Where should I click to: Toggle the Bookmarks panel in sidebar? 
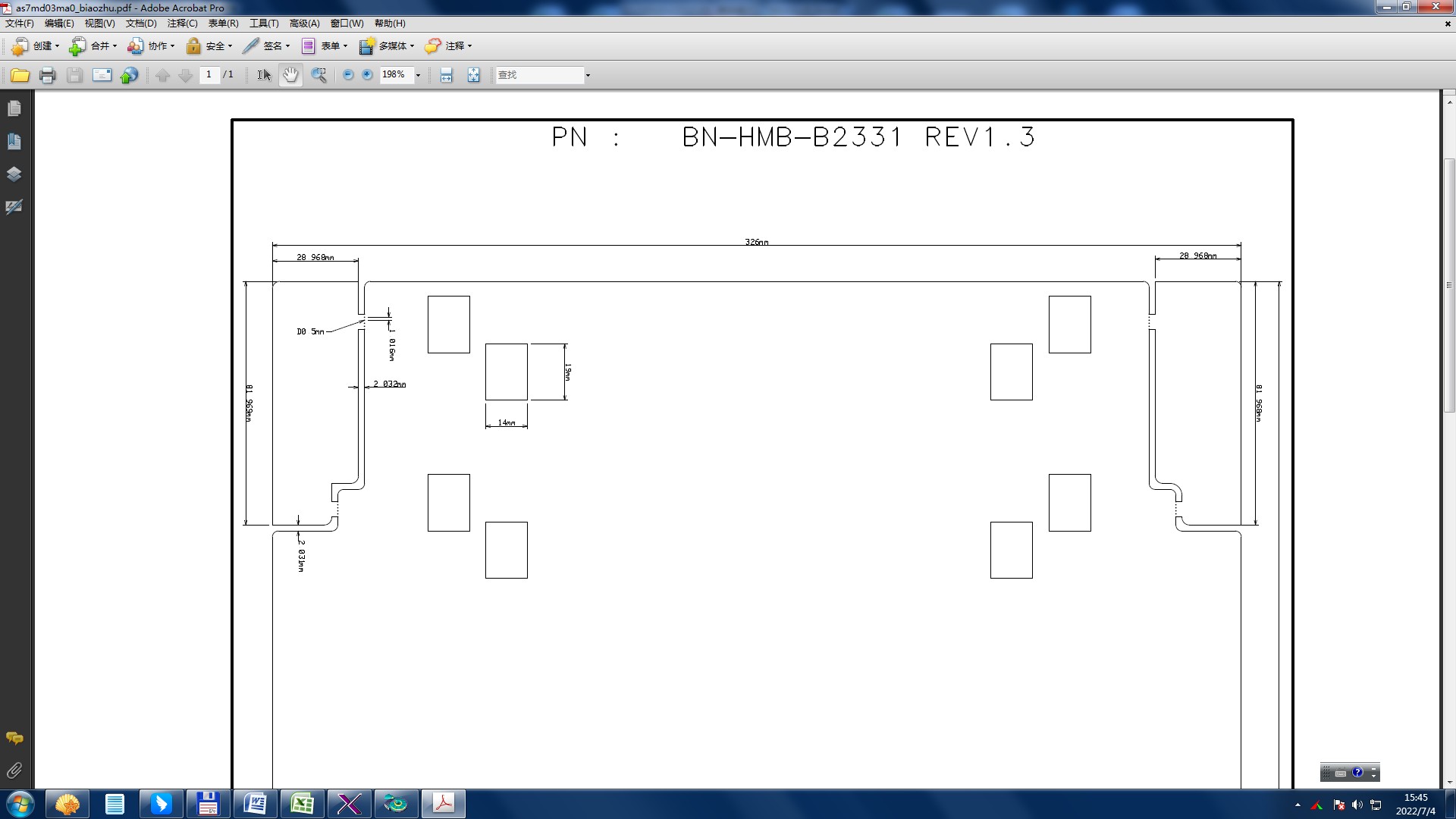tap(14, 142)
